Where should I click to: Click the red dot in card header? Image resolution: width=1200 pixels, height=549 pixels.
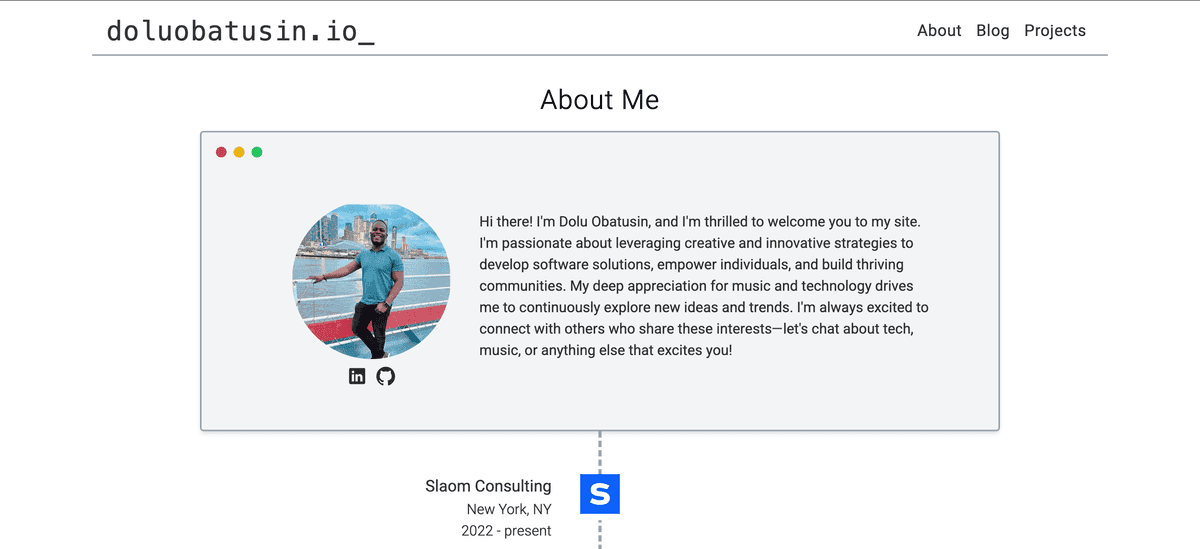point(221,152)
